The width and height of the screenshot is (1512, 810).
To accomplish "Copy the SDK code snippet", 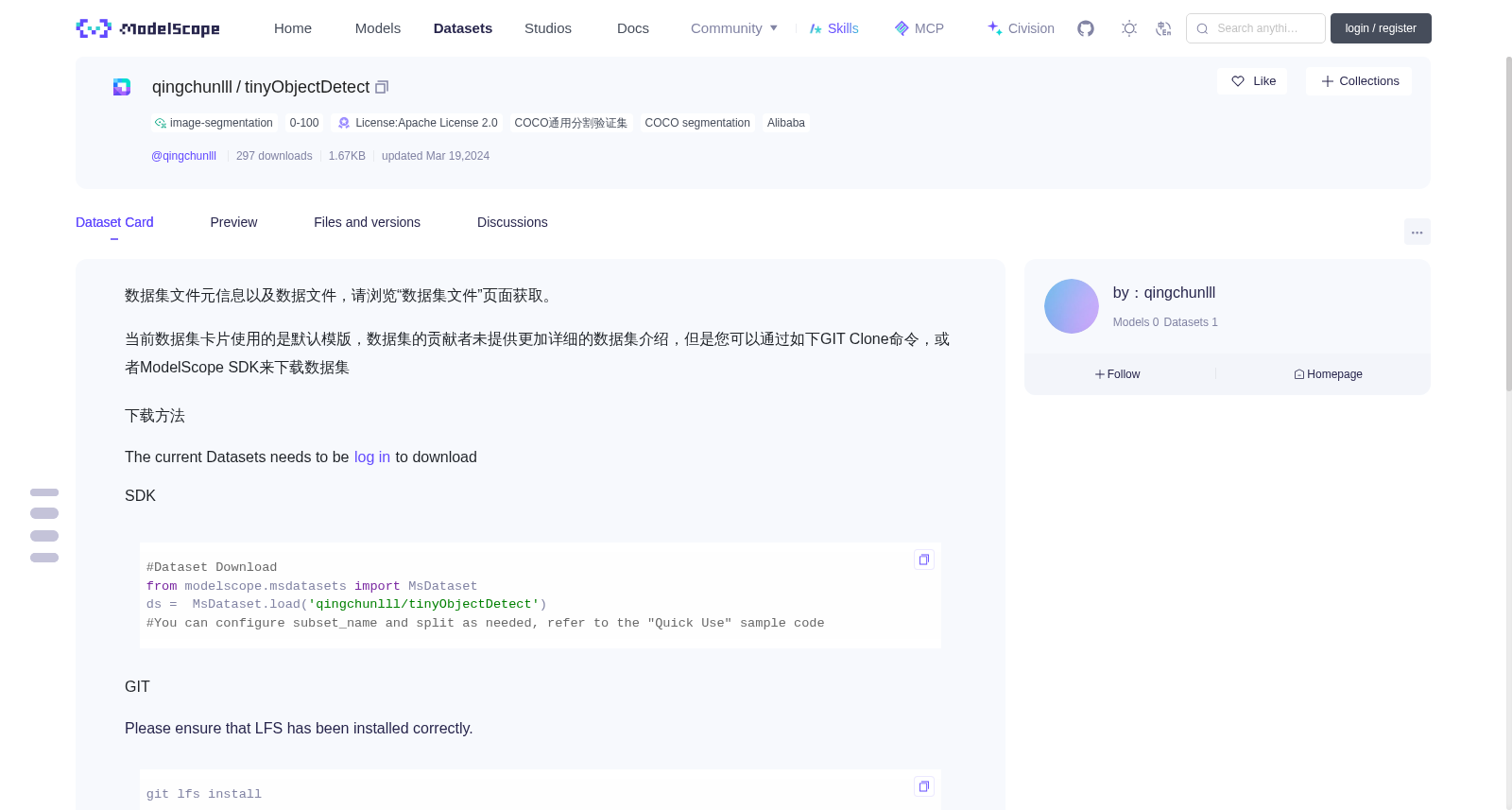I will point(924,560).
